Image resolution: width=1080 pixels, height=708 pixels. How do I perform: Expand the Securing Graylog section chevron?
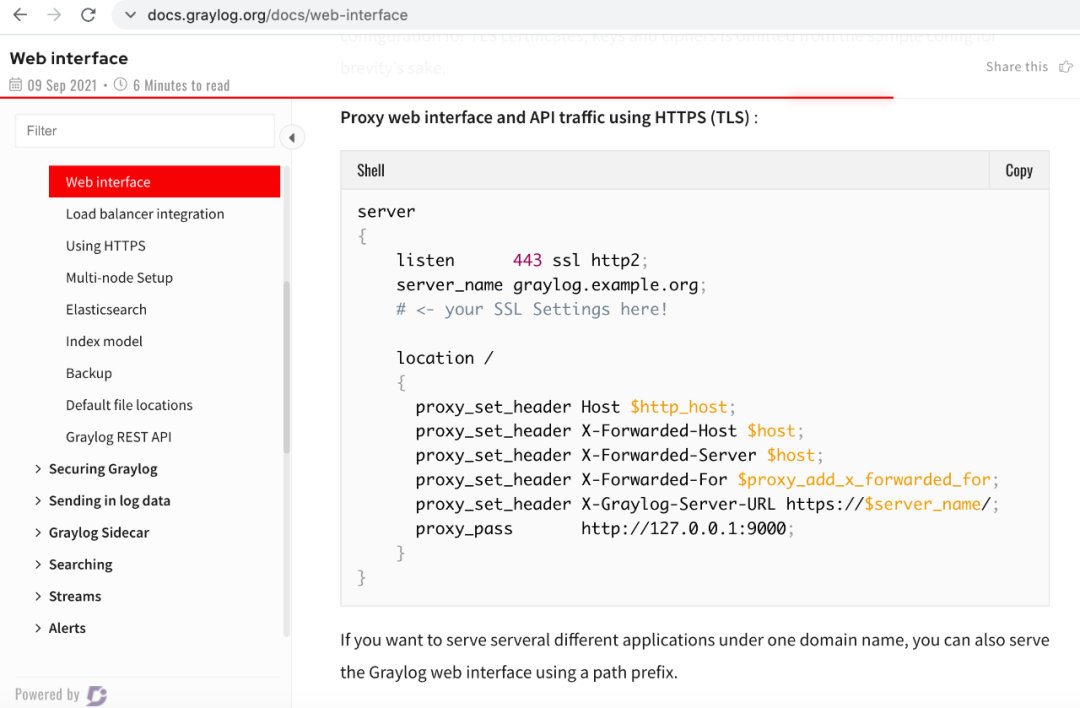(x=38, y=469)
